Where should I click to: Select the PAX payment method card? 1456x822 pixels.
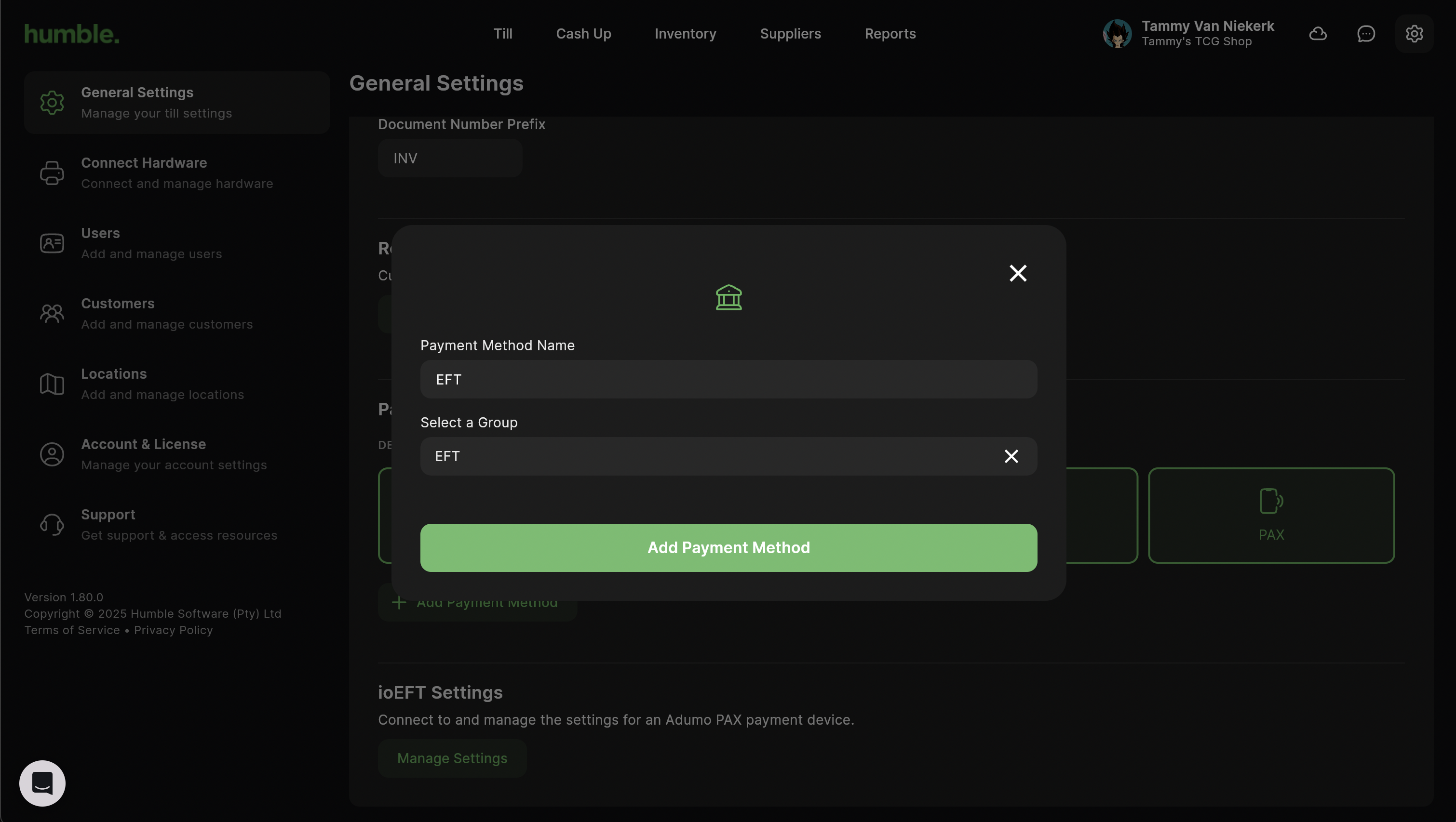click(1270, 515)
